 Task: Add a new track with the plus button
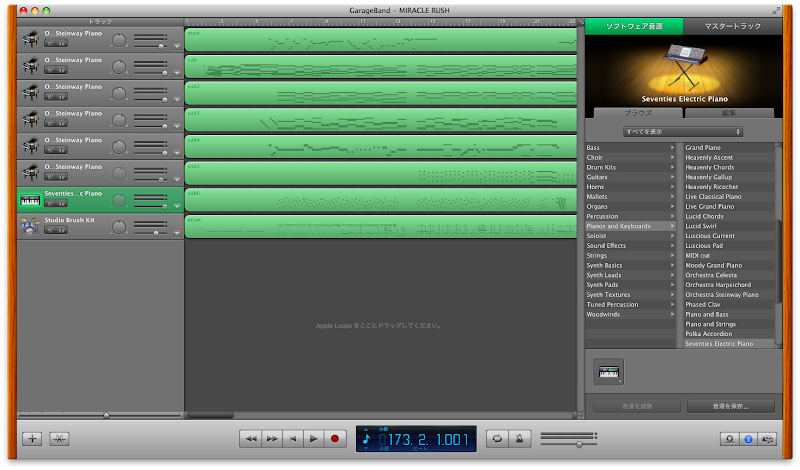32,438
